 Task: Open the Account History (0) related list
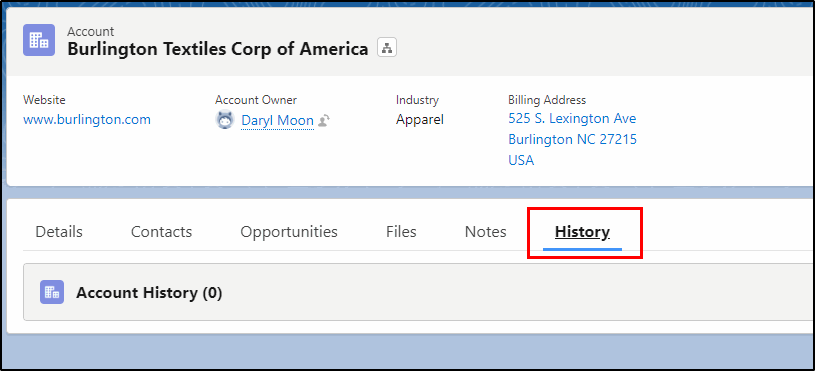tap(149, 293)
